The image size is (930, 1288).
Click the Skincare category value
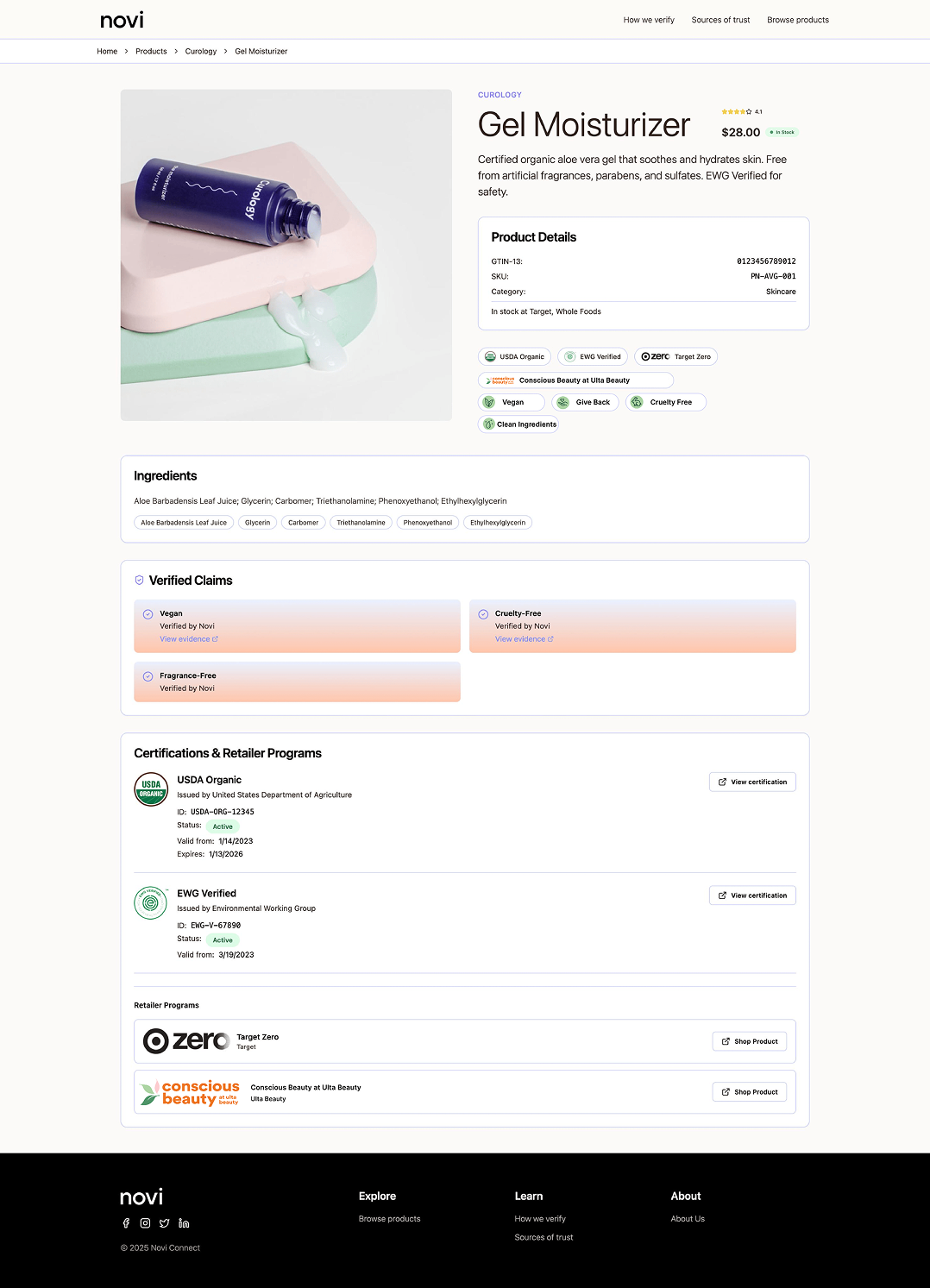click(781, 292)
